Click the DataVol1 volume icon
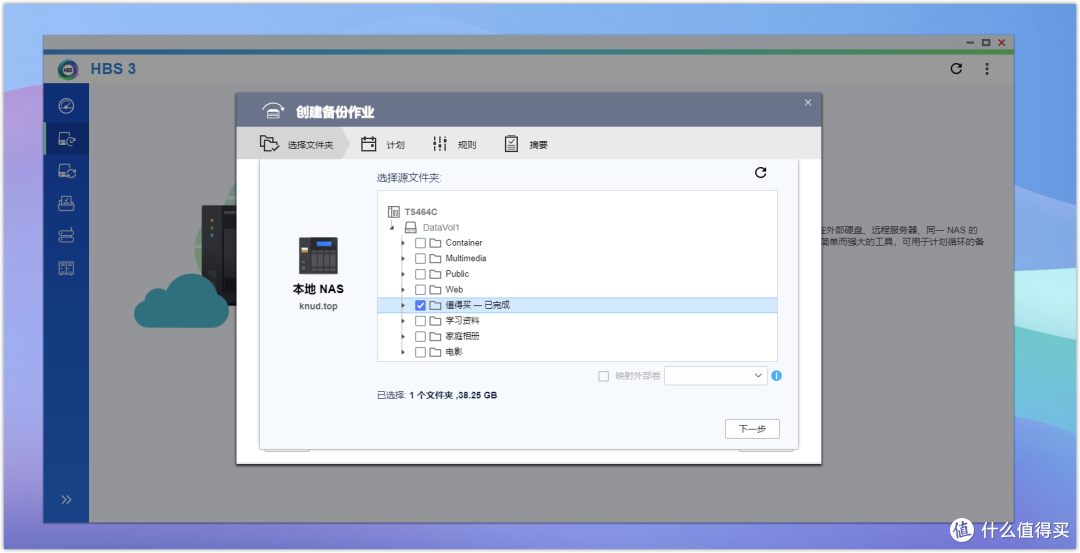The height and width of the screenshot is (553, 1080). [411, 227]
